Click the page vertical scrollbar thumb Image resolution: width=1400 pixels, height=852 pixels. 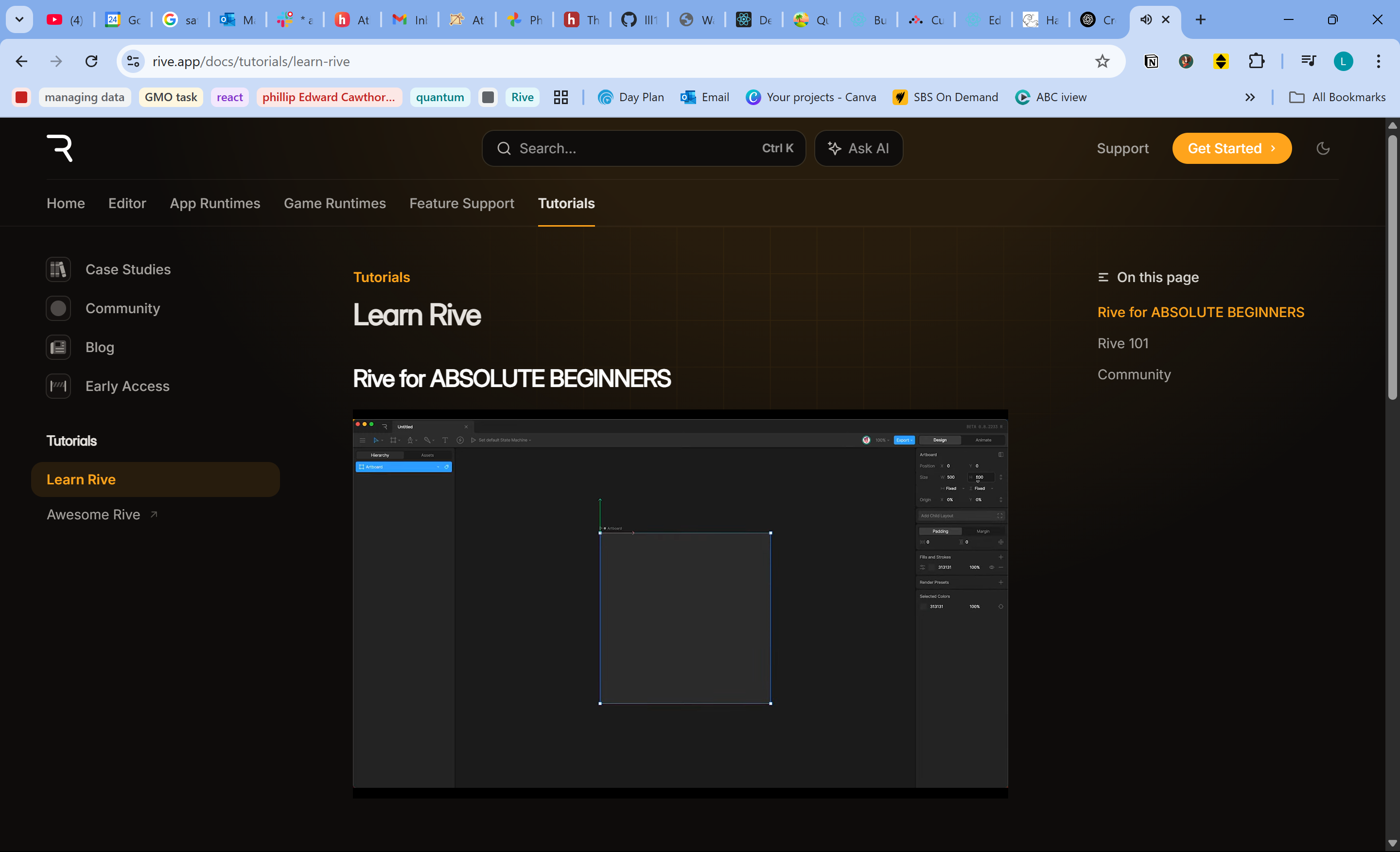click(1392, 267)
